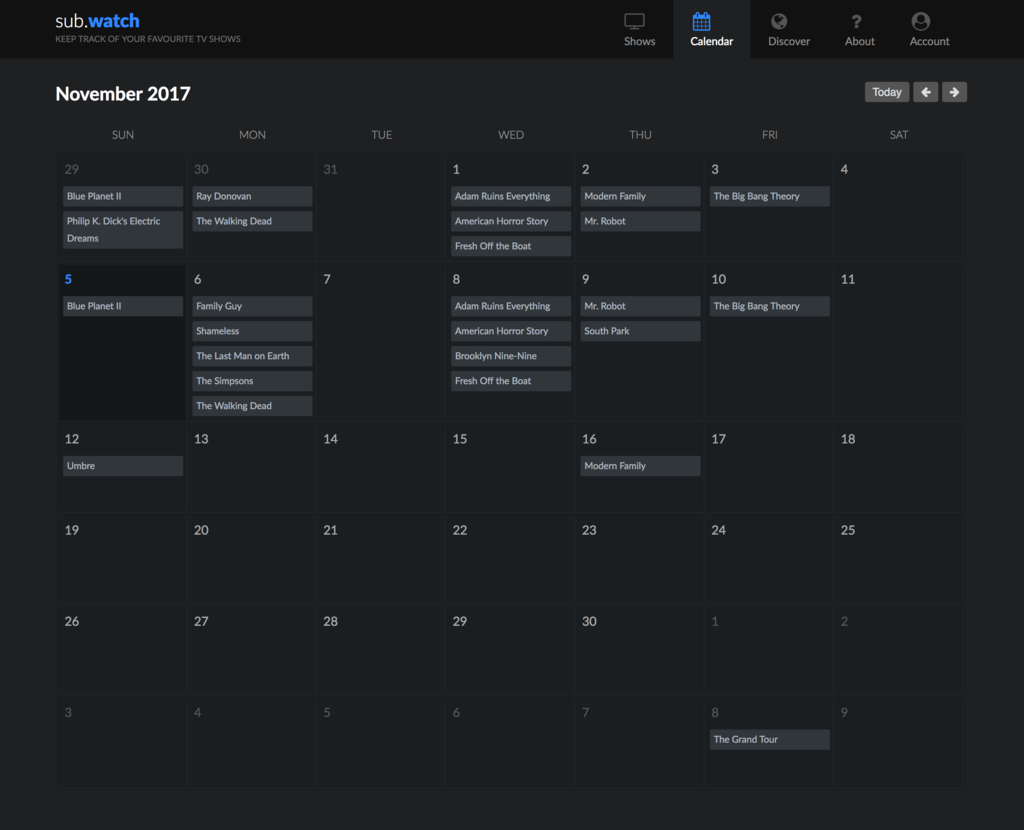
Task: Go to next month arrow
Action: (x=954, y=92)
